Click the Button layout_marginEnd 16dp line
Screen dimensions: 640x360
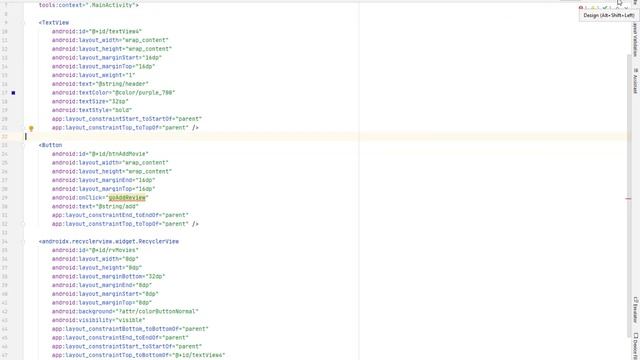104,180
